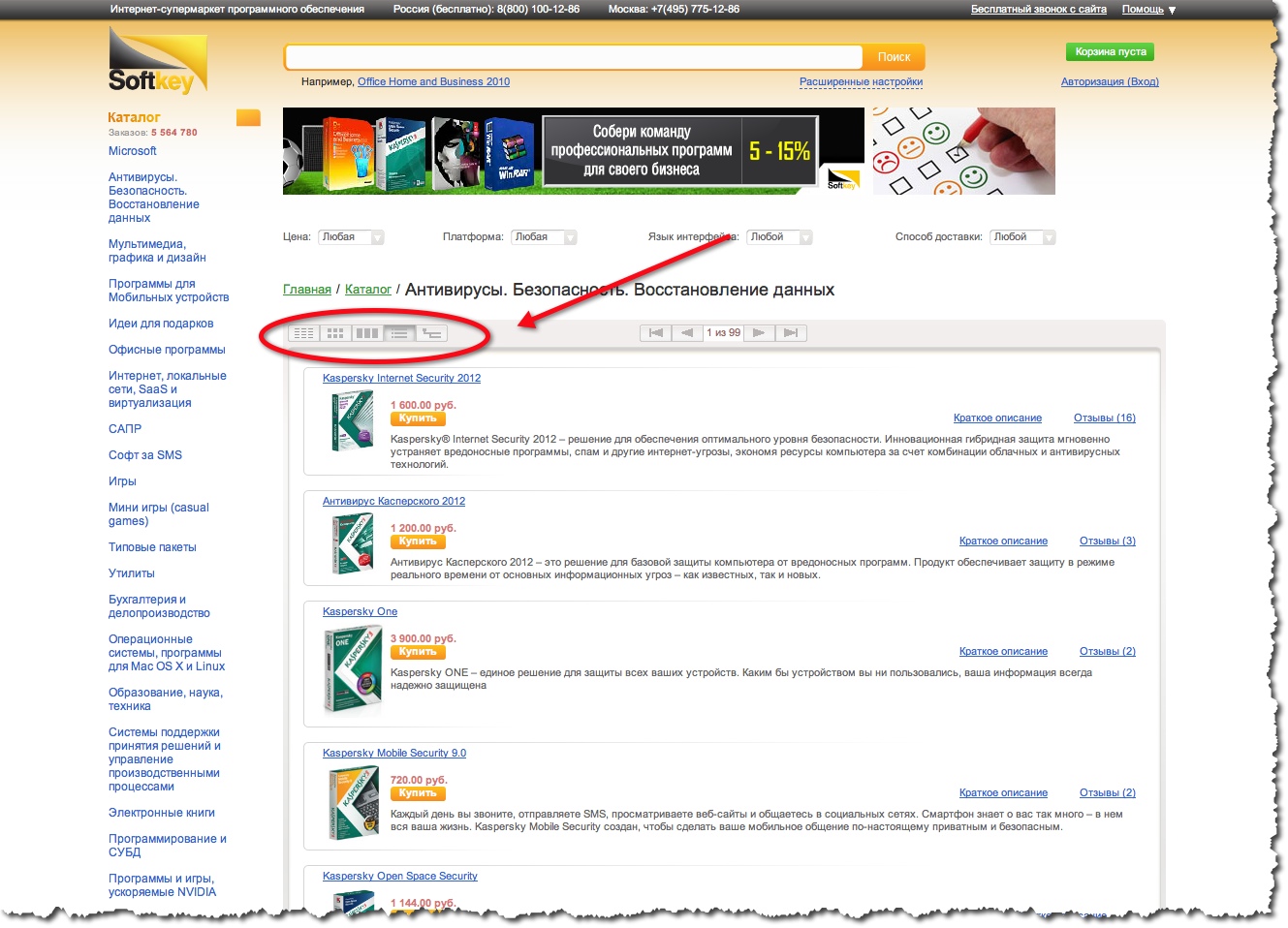1288x928 pixels.
Task: Go to last page of results
Action: [791, 333]
